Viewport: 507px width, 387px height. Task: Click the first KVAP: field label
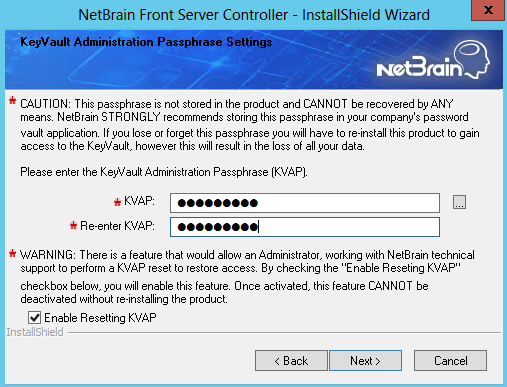(139, 201)
